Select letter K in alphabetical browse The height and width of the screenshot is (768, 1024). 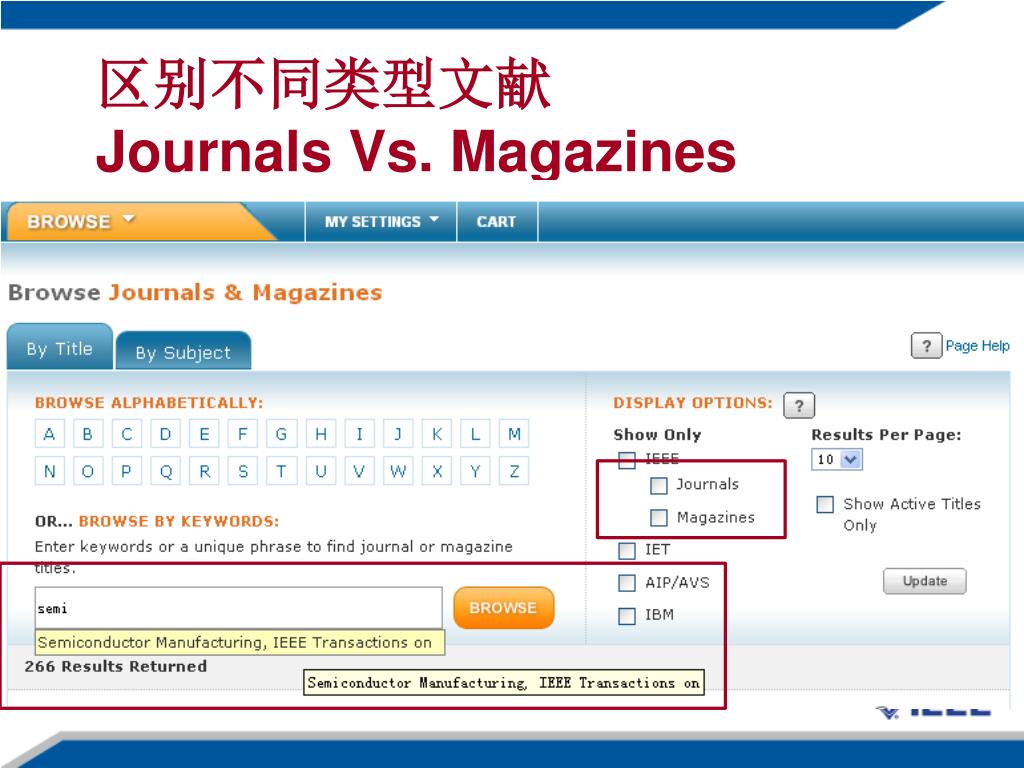coord(437,434)
